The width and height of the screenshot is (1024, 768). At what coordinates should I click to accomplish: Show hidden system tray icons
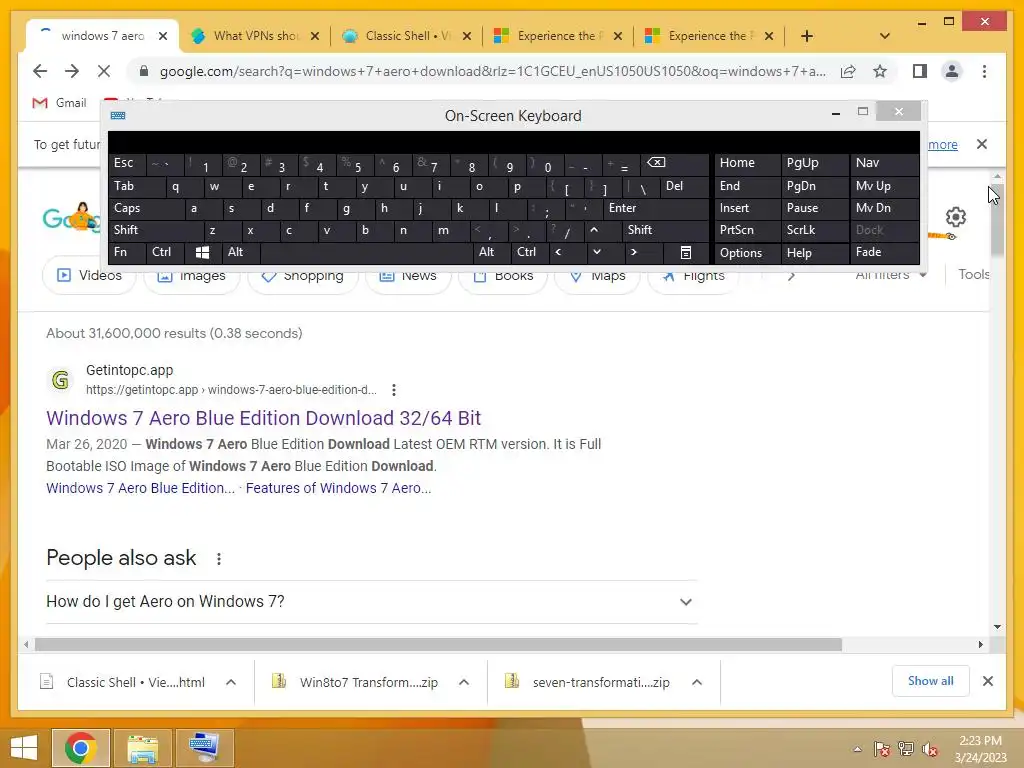857,749
